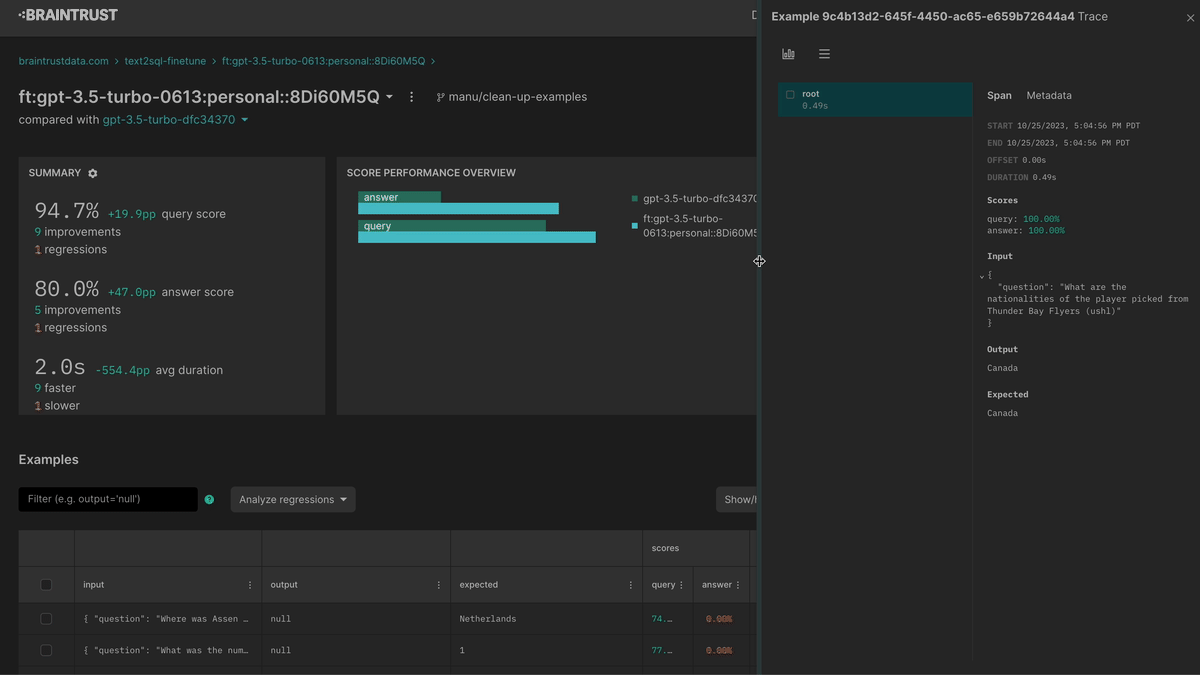Viewport: 1200px width, 675px height.
Task: Click the filter input field
Action: tap(107, 499)
